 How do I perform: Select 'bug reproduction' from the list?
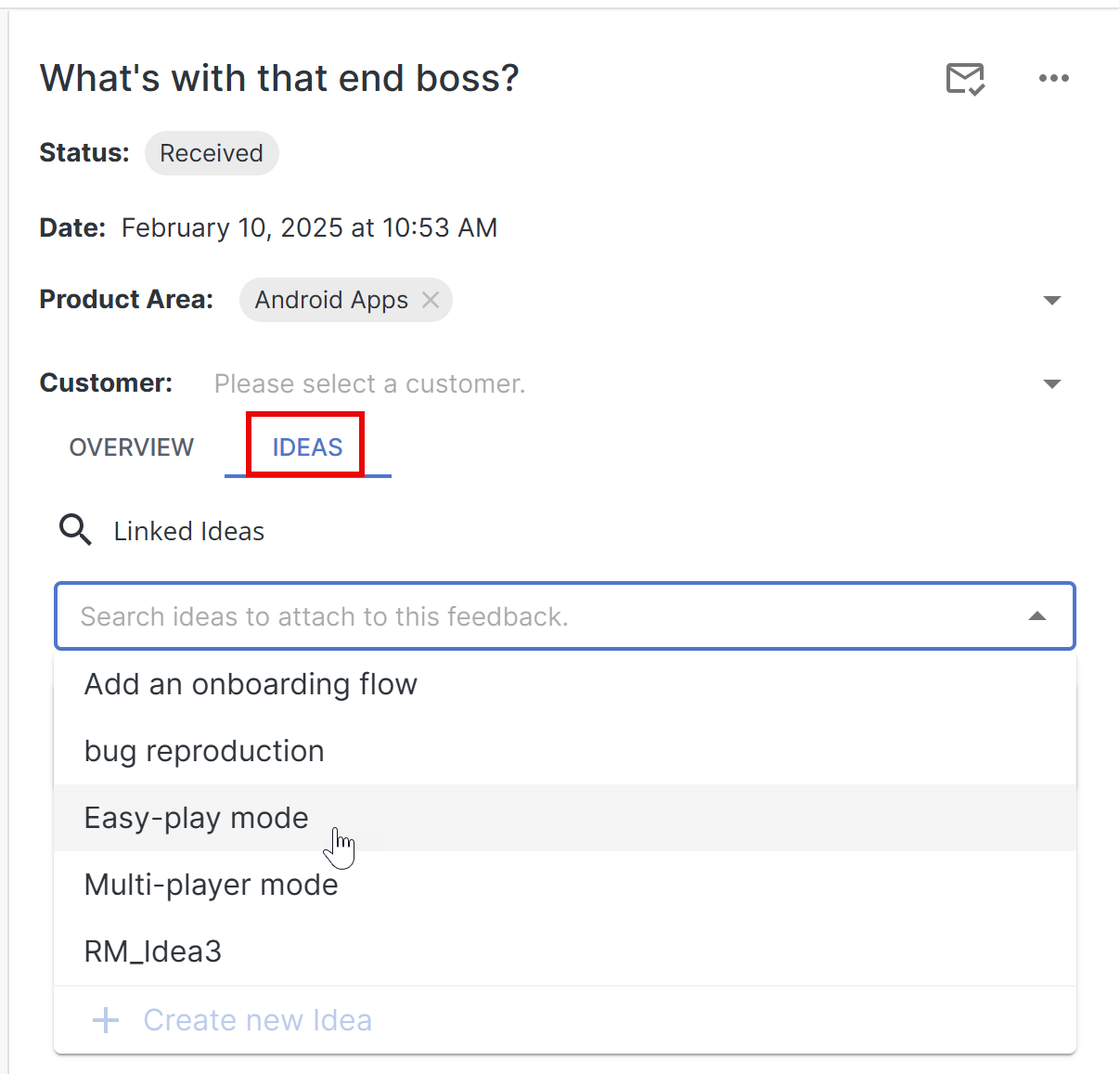pos(204,751)
